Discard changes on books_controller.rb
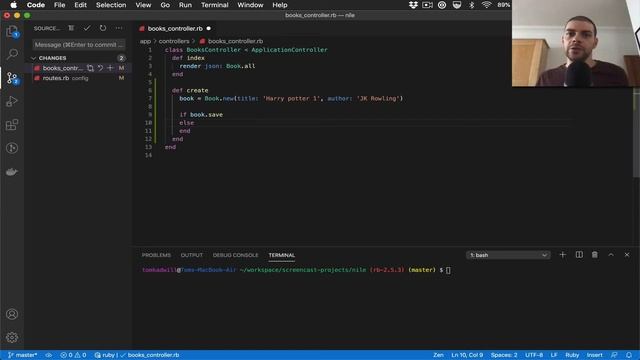The height and width of the screenshot is (360, 640). pos(100,68)
